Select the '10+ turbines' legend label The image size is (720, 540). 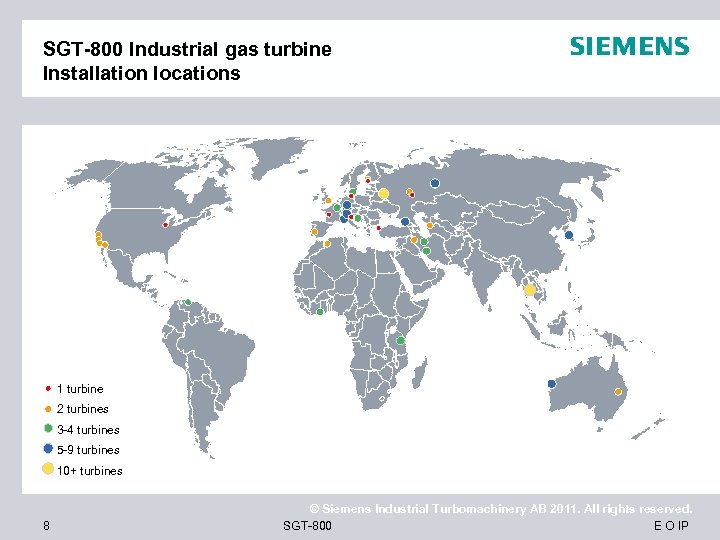[x=90, y=470]
